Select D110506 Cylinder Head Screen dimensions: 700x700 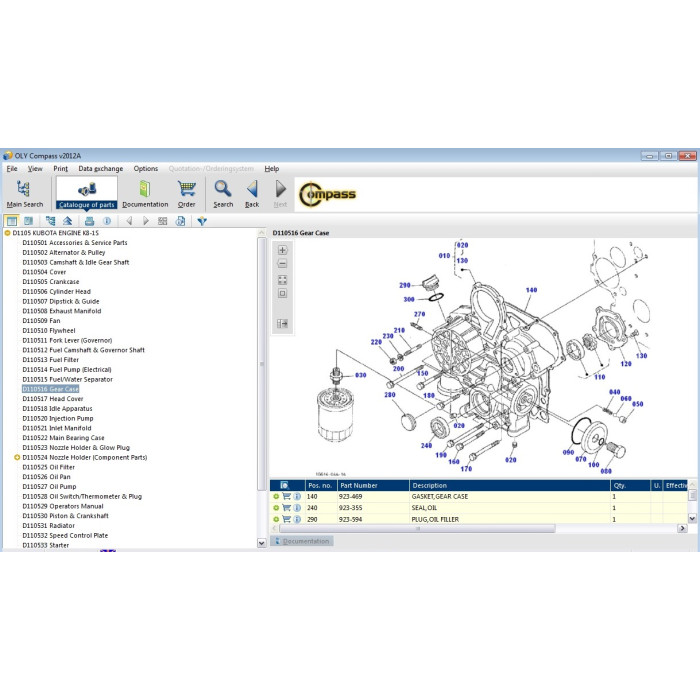tap(56, 292)
